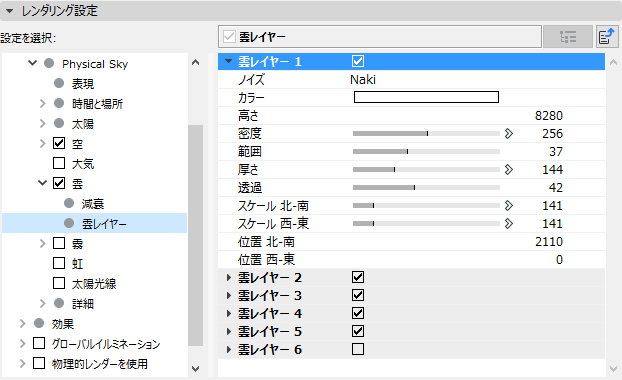622x380 pixels.
Task: Expand the 空 node chevron
Action: (42, 143)
